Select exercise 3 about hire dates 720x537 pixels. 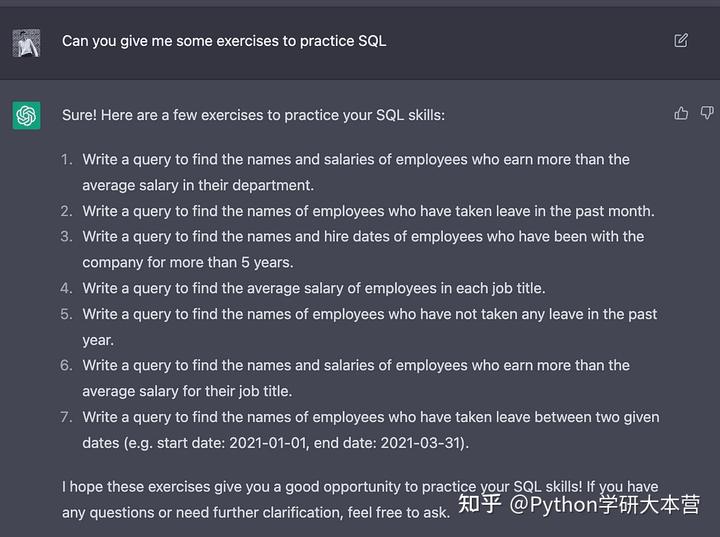(363, 249)
